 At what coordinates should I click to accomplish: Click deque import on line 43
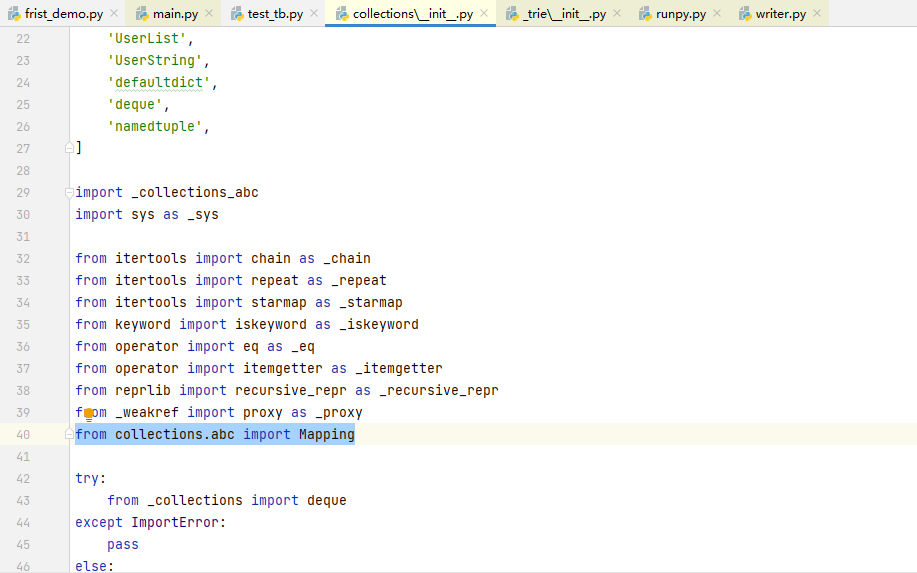click(x=327, y=500)
